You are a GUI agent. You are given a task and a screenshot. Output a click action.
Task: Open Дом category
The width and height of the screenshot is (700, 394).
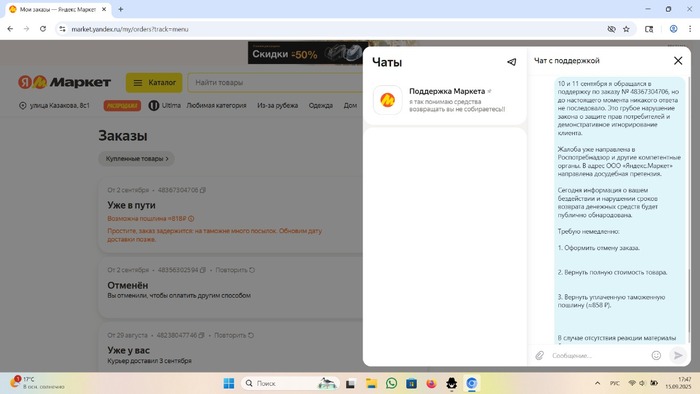(350, 105)
